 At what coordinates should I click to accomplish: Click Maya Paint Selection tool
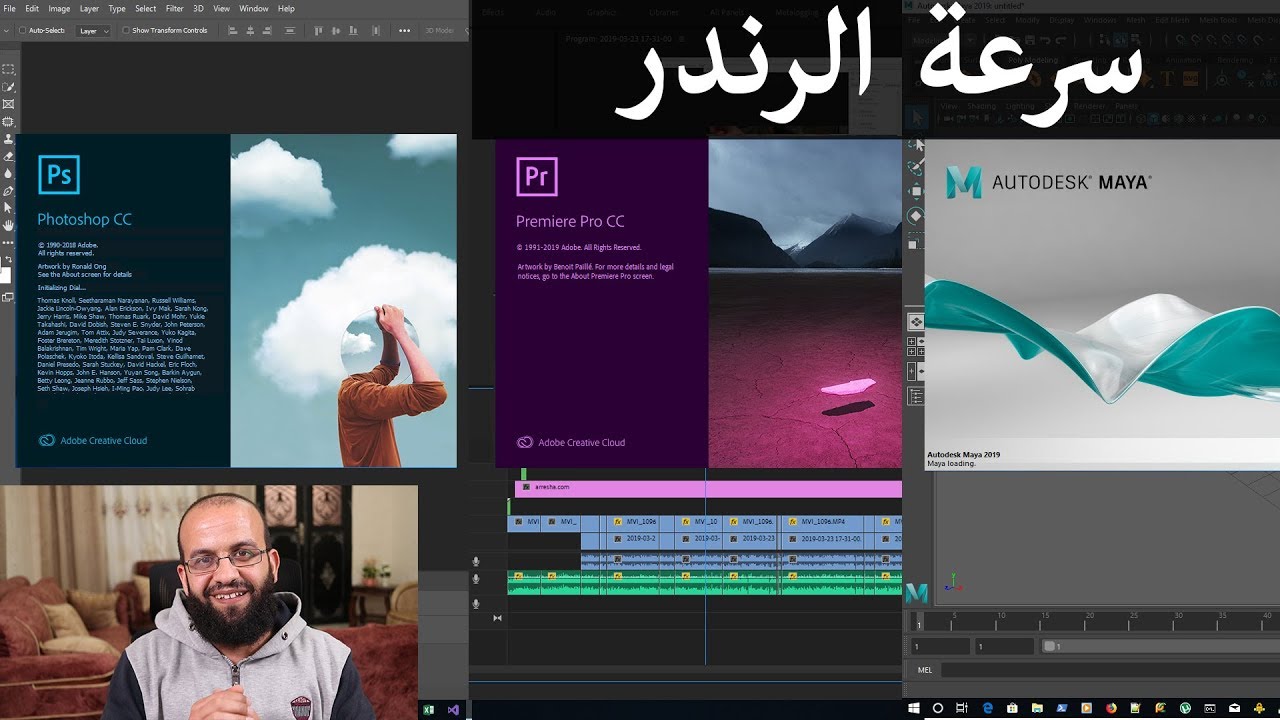[x=915, y=166]
